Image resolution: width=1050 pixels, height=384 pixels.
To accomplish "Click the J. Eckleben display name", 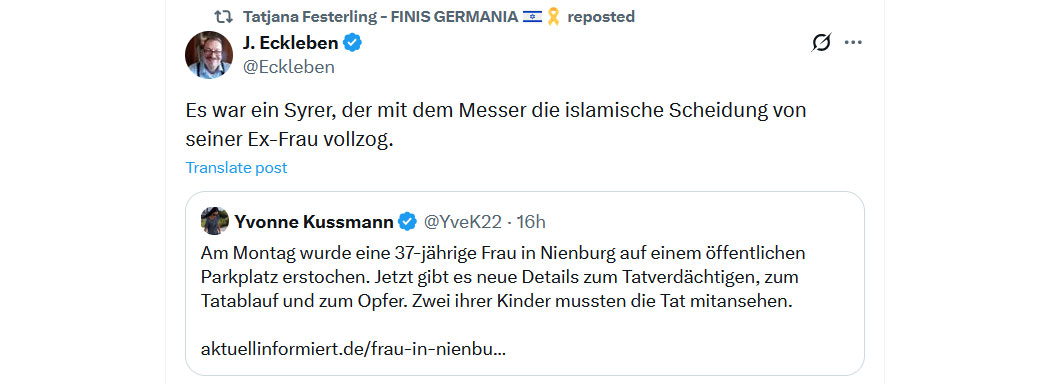I will click(x=290, y=43).
